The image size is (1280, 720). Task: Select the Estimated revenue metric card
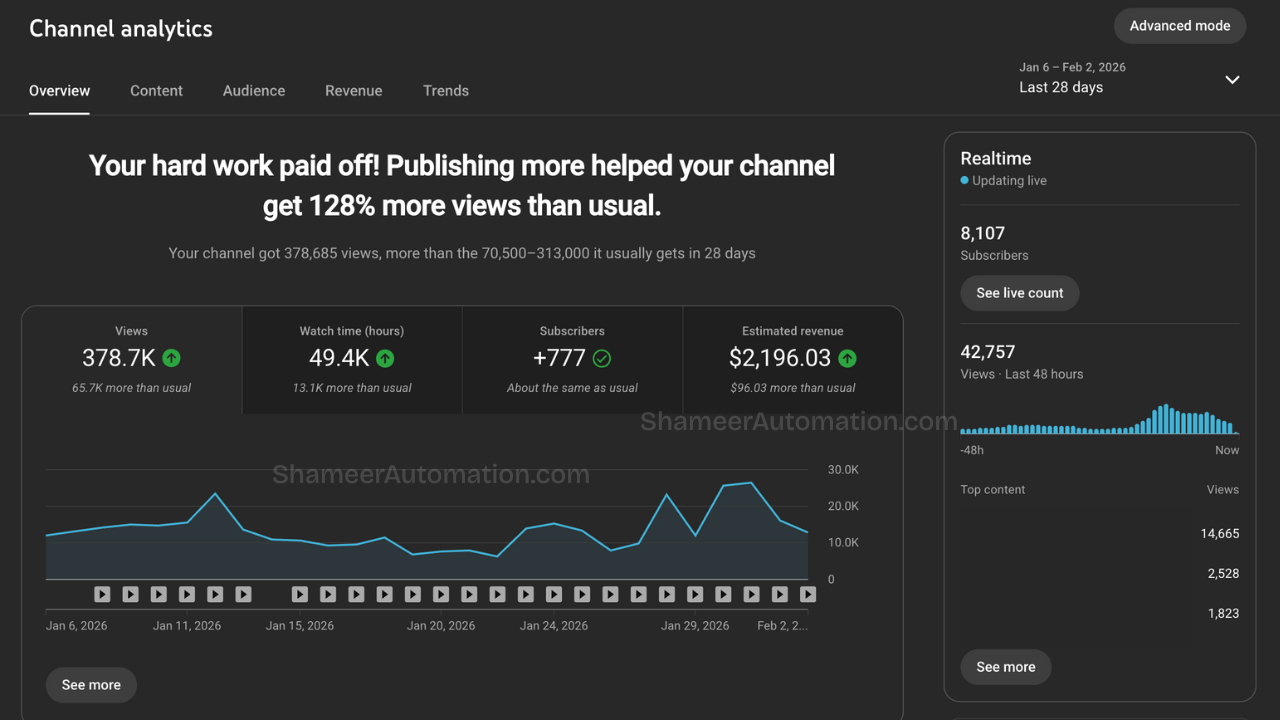pyautogui.click(x=792, y=359)
